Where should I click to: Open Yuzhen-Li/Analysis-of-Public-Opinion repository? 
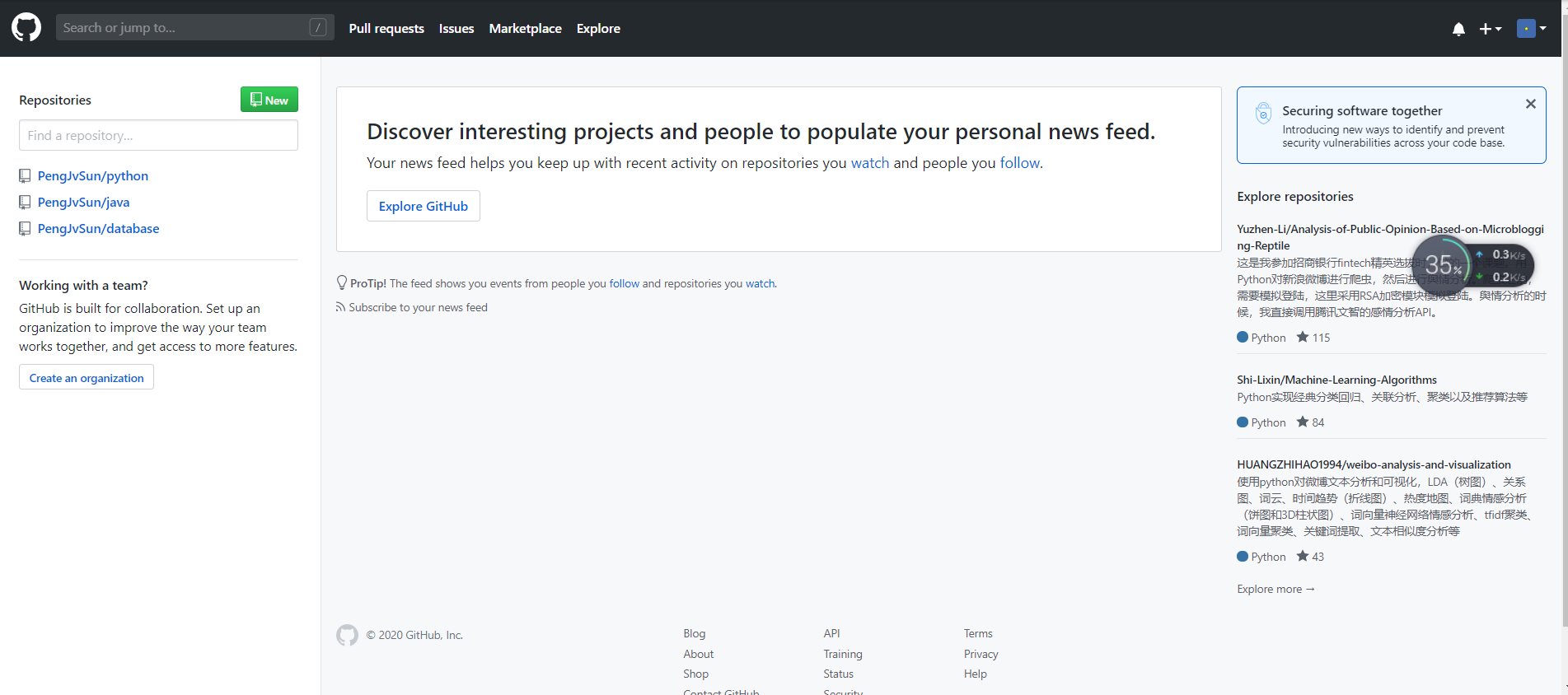[x=1390, y=237]
